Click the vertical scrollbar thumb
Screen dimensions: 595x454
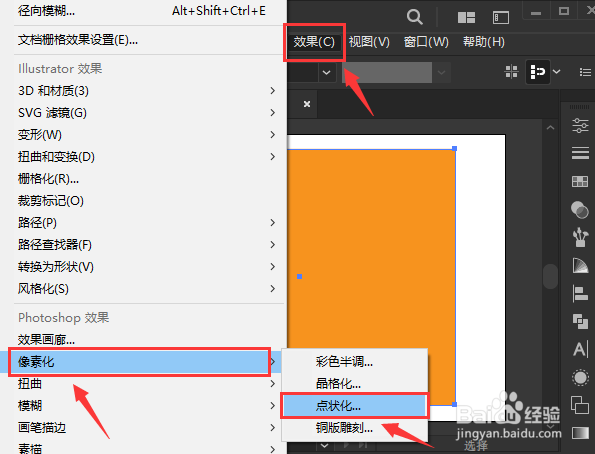550,276
